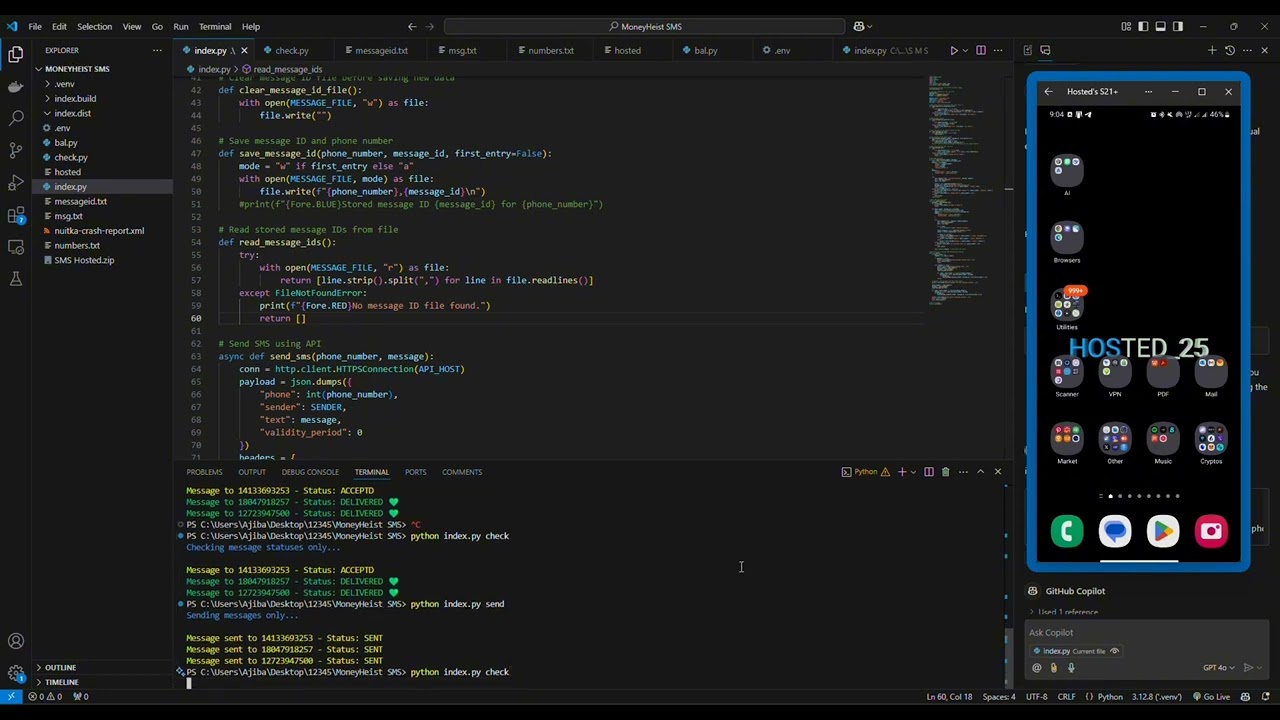
Task: Expand the index.build folder
Action: pyautogui.click(x=75, y=98)
